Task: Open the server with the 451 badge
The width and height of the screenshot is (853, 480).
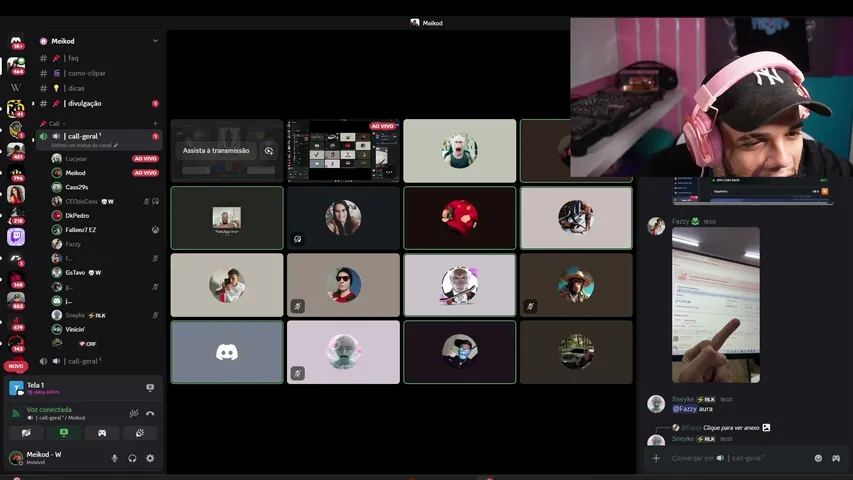Action: point(16,151)
